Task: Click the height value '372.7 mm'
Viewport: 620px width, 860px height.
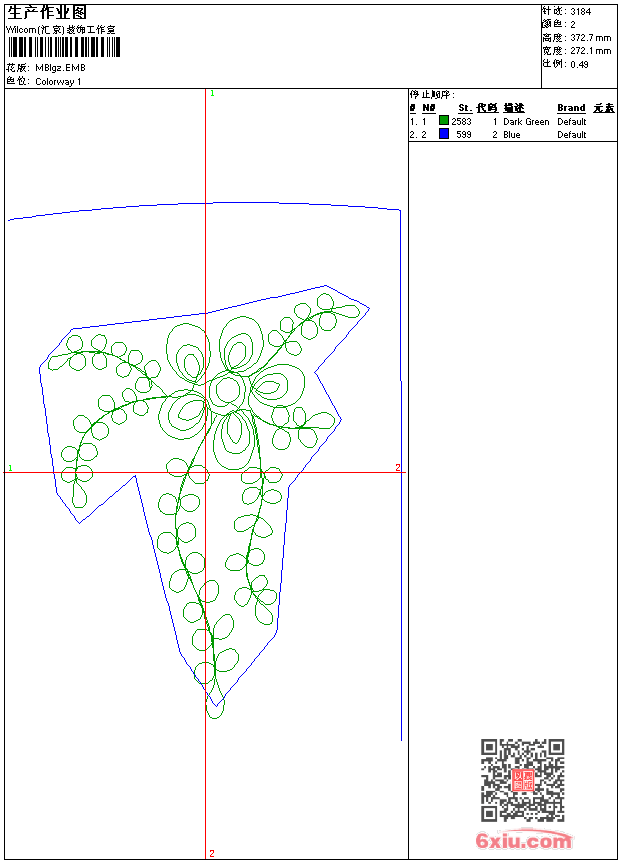Action: click(x=590, y=38)
